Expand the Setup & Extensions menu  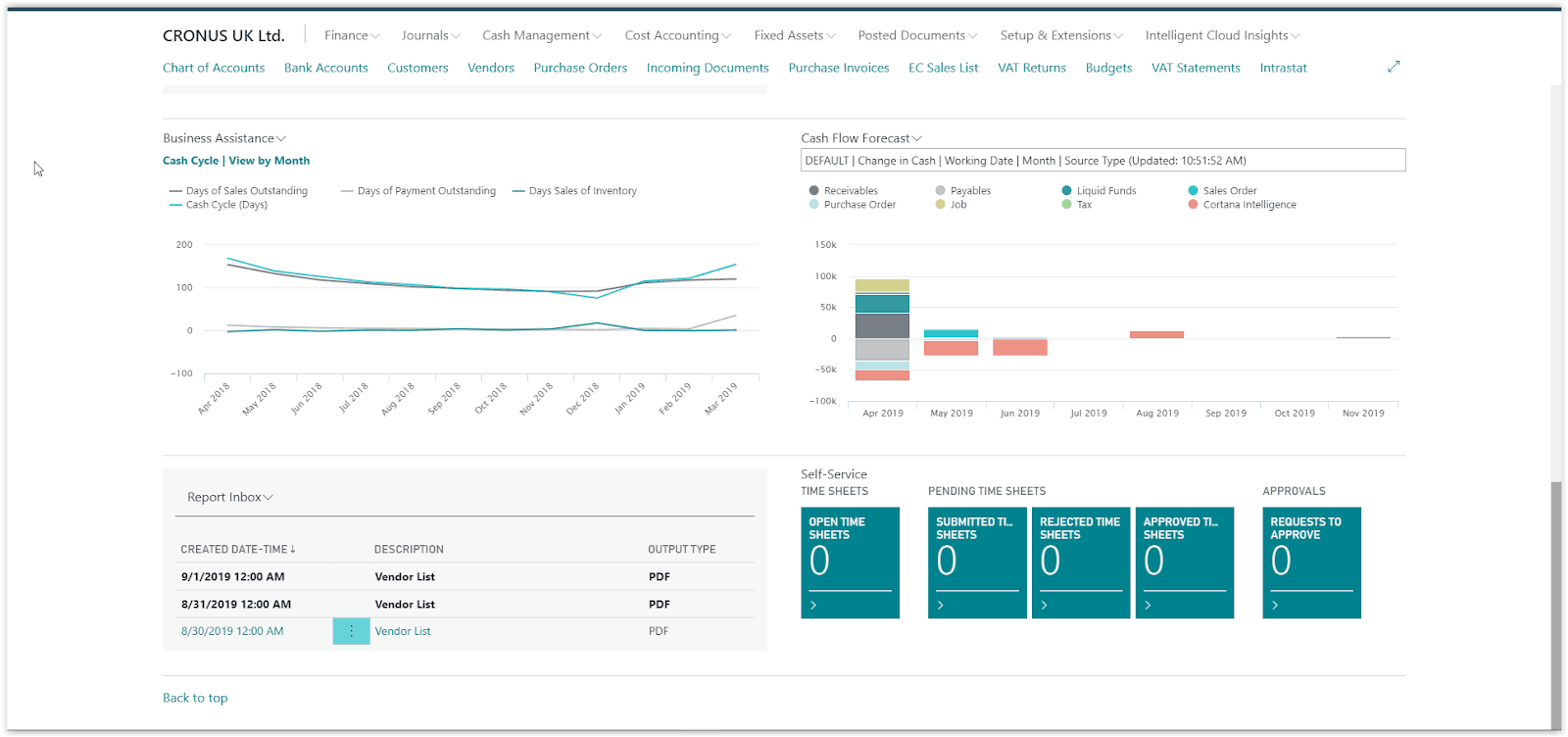(1061, 35)
